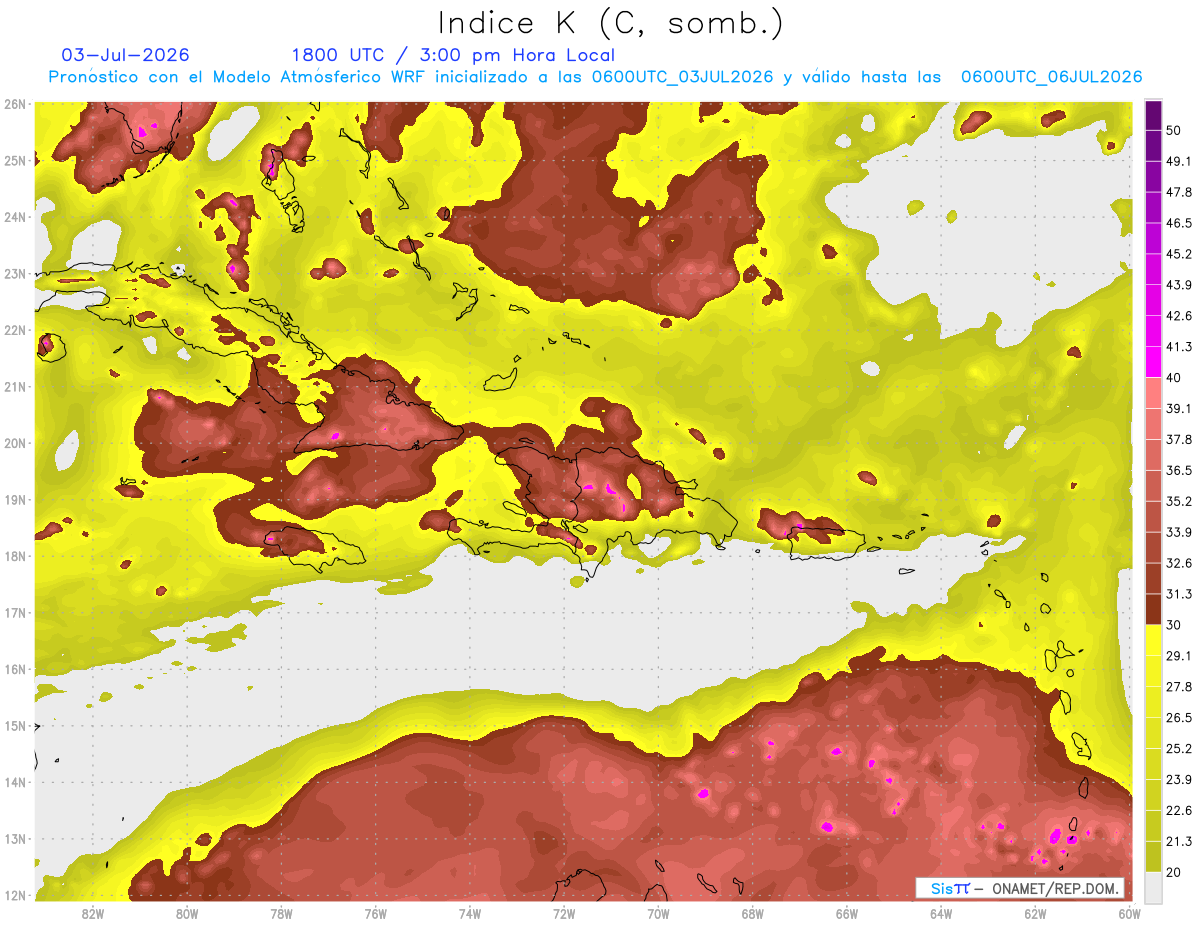Click the legend value '49.1'
The width and height of the screenshot is (1200, 927).
point(1178,161)
